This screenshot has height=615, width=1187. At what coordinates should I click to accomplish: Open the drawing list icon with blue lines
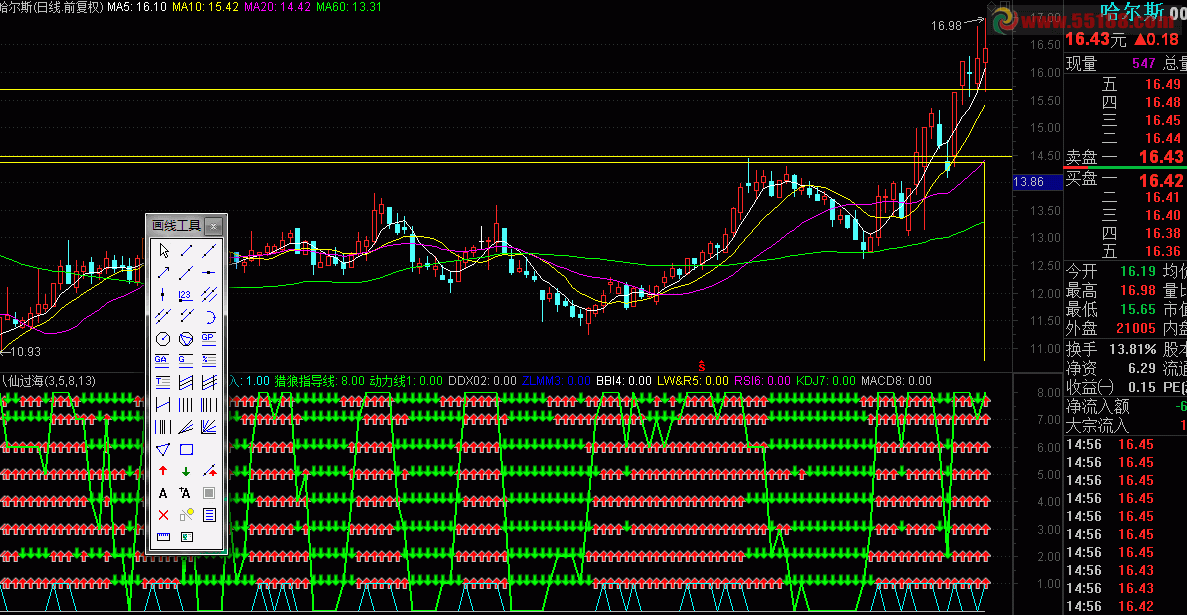click(x=209, y=514)
